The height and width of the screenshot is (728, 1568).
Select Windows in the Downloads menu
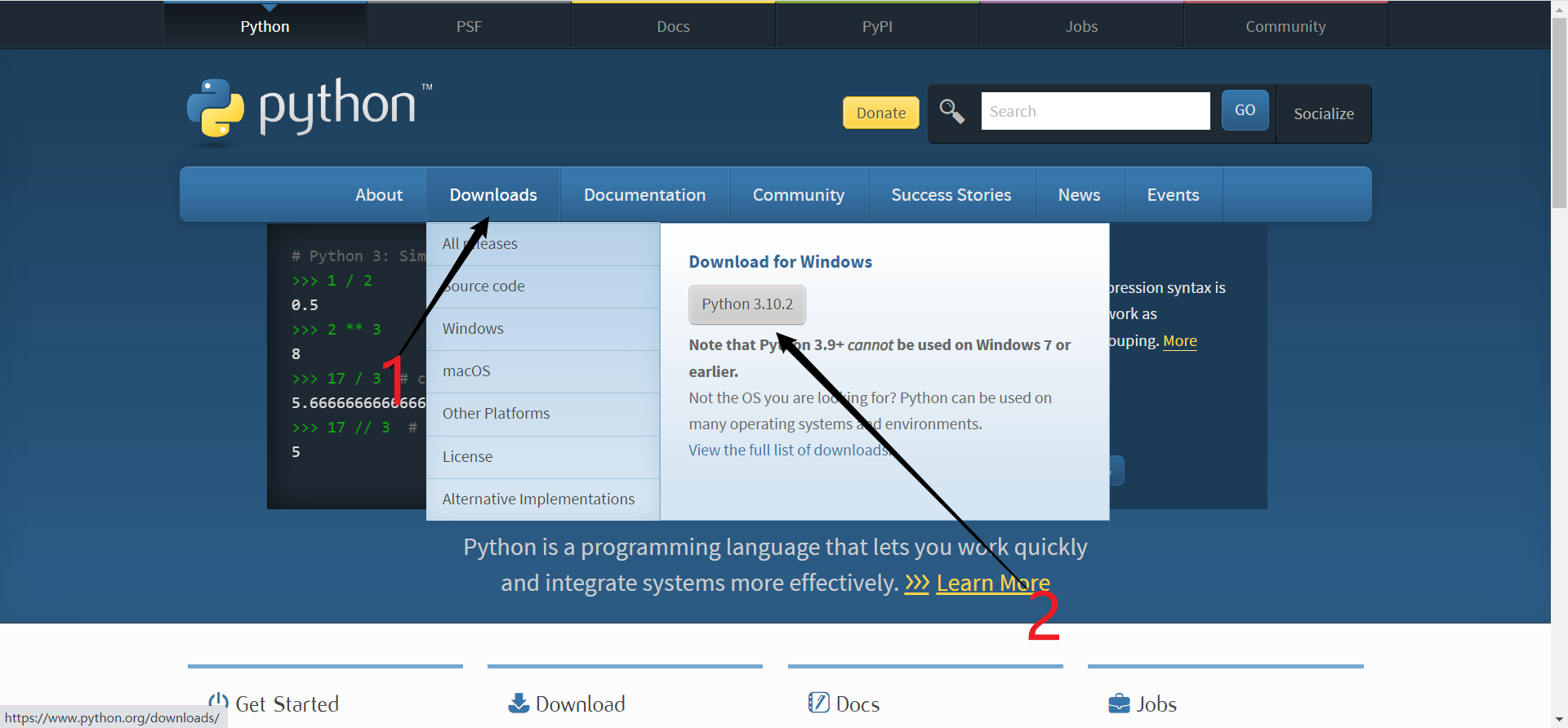click(473, 329)
